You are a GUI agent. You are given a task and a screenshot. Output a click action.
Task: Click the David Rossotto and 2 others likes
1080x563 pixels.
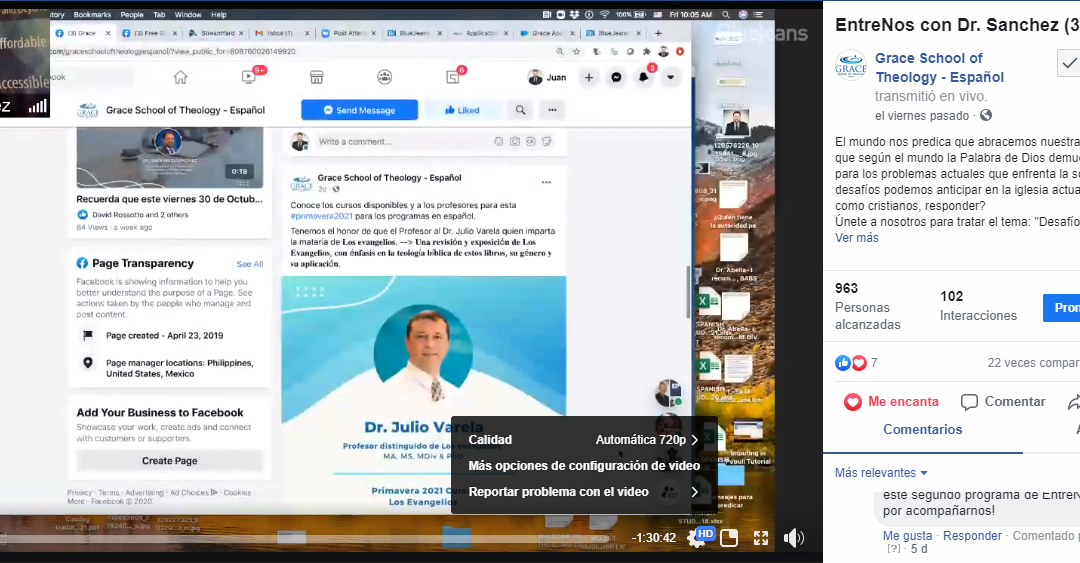tap(141, 215)
